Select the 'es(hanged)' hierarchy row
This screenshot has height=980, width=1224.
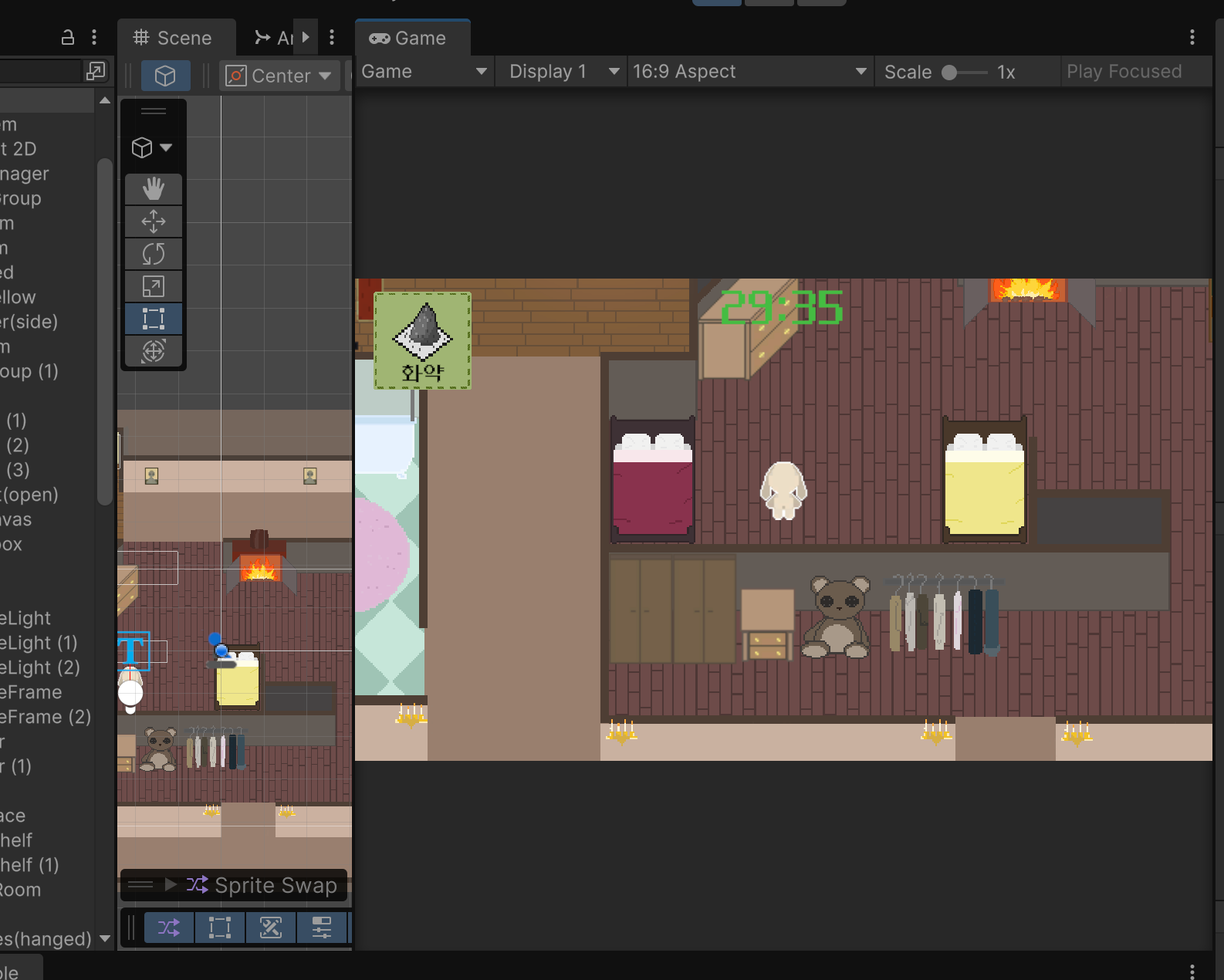(x=47, y=939)
